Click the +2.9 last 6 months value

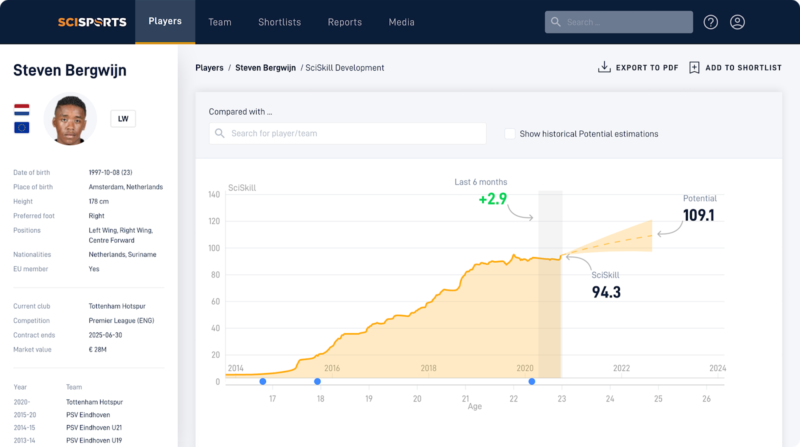click(x=492, y=198)
